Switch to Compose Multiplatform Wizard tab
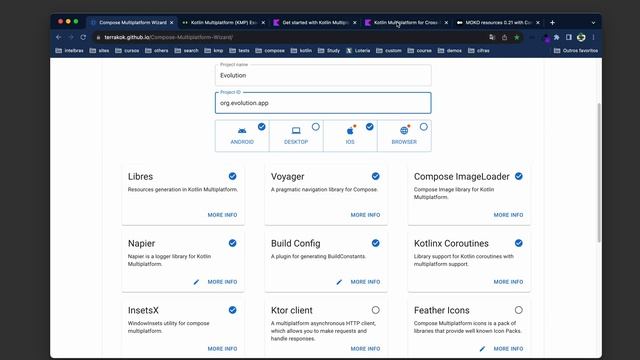The width and height of the screenshot is (640, 360). click(x=133, y=22)
